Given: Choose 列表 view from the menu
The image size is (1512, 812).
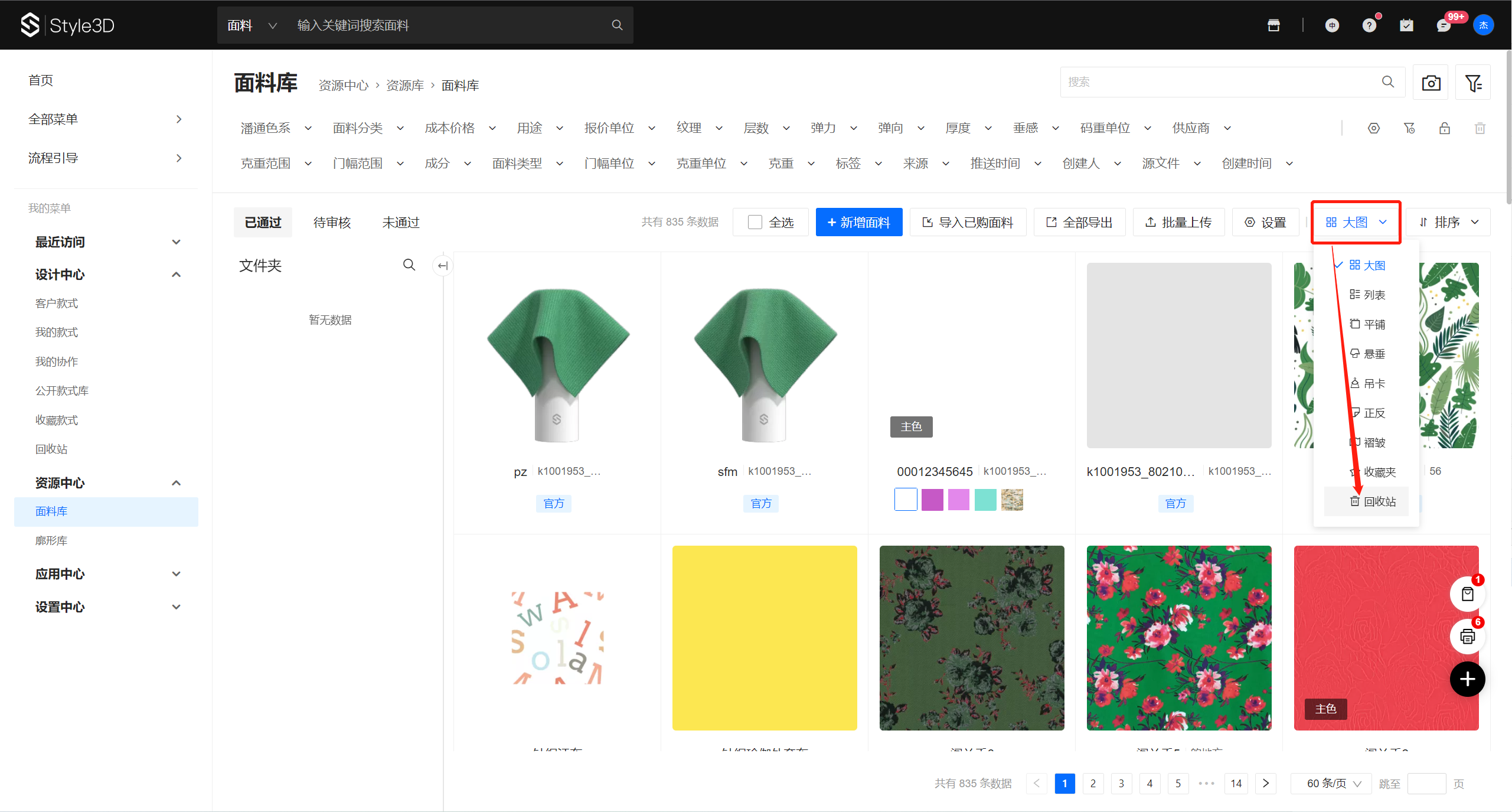Looking at the screenshot, I should point(1367,295).
